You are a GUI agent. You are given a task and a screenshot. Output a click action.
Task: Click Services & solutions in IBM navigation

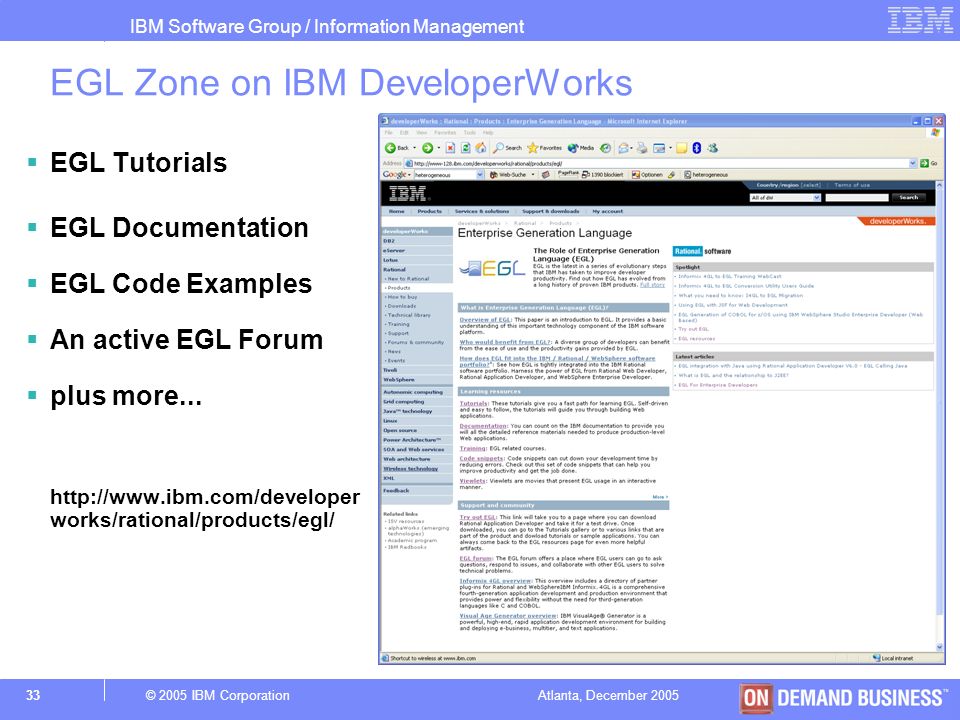pyautogui.click(x=481, y=211)
